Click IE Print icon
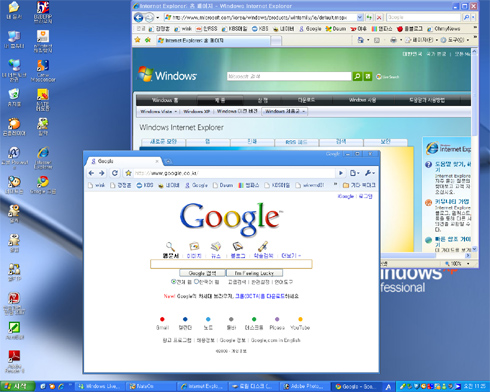Image resolution: width=490 pixels, height=392 pixels. (x=393, y=40)
